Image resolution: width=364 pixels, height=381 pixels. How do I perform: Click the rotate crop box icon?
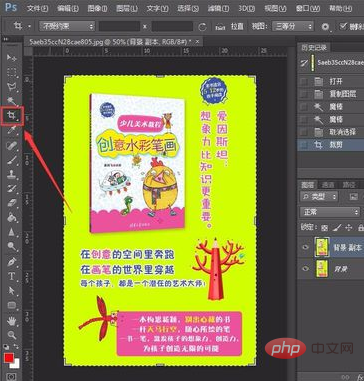click(x=202, y=27)
